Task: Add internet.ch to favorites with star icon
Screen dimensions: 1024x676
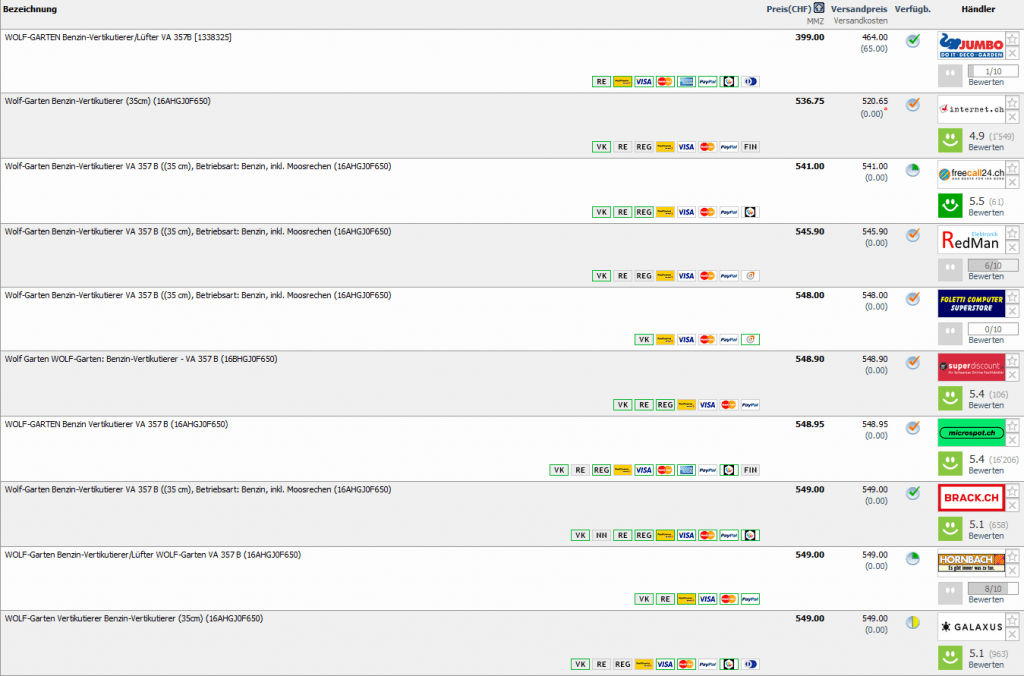Action: click(x=1012, y=102)
